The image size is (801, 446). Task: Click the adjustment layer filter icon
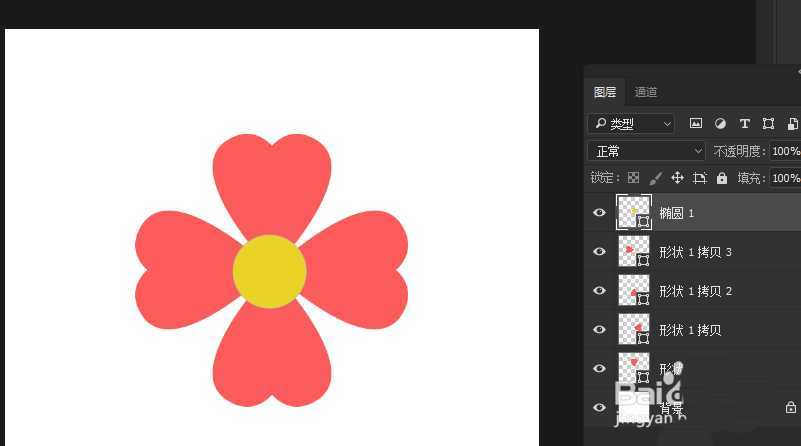pos(720,124)
